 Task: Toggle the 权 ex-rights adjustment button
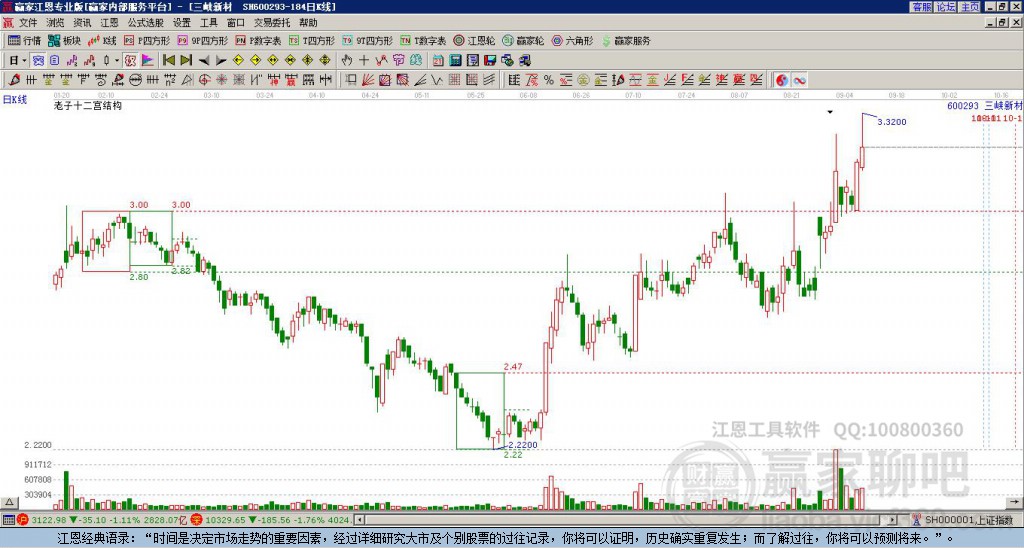(130, 60)
